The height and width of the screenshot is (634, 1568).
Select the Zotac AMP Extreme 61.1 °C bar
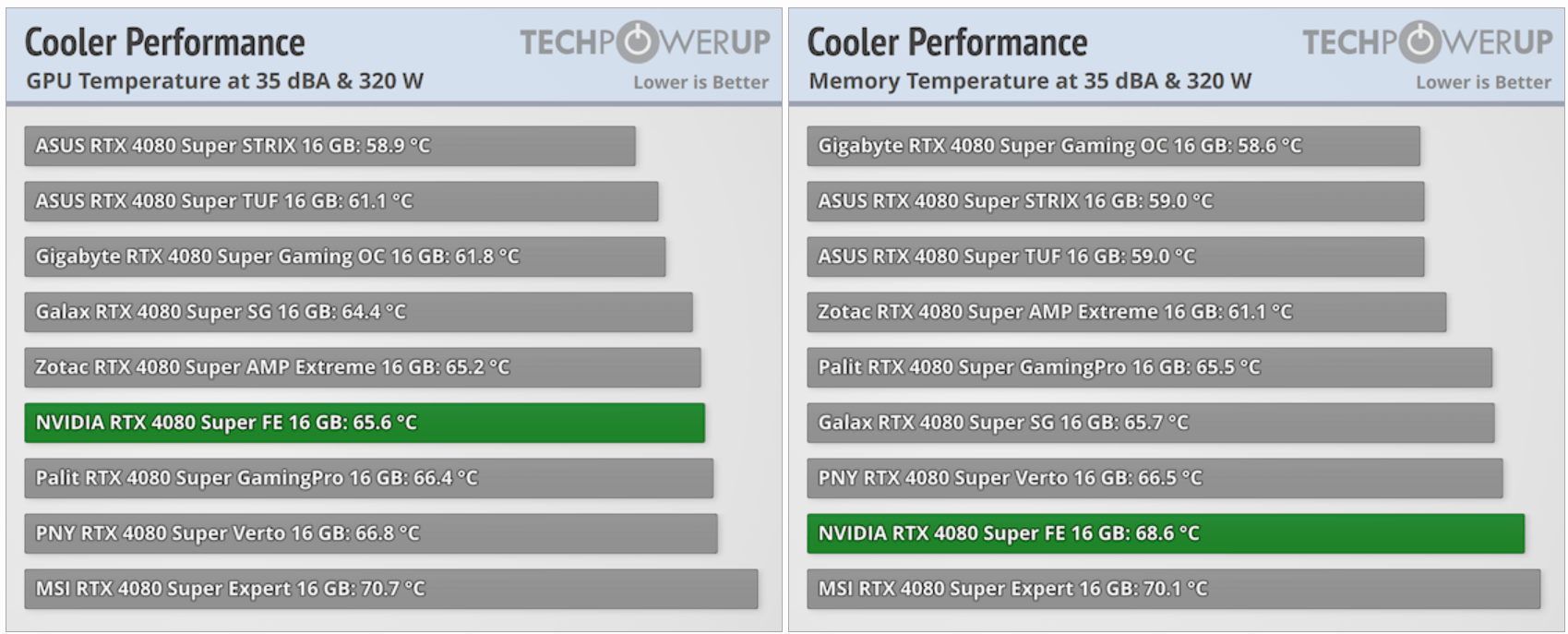tap(1126, 312)
